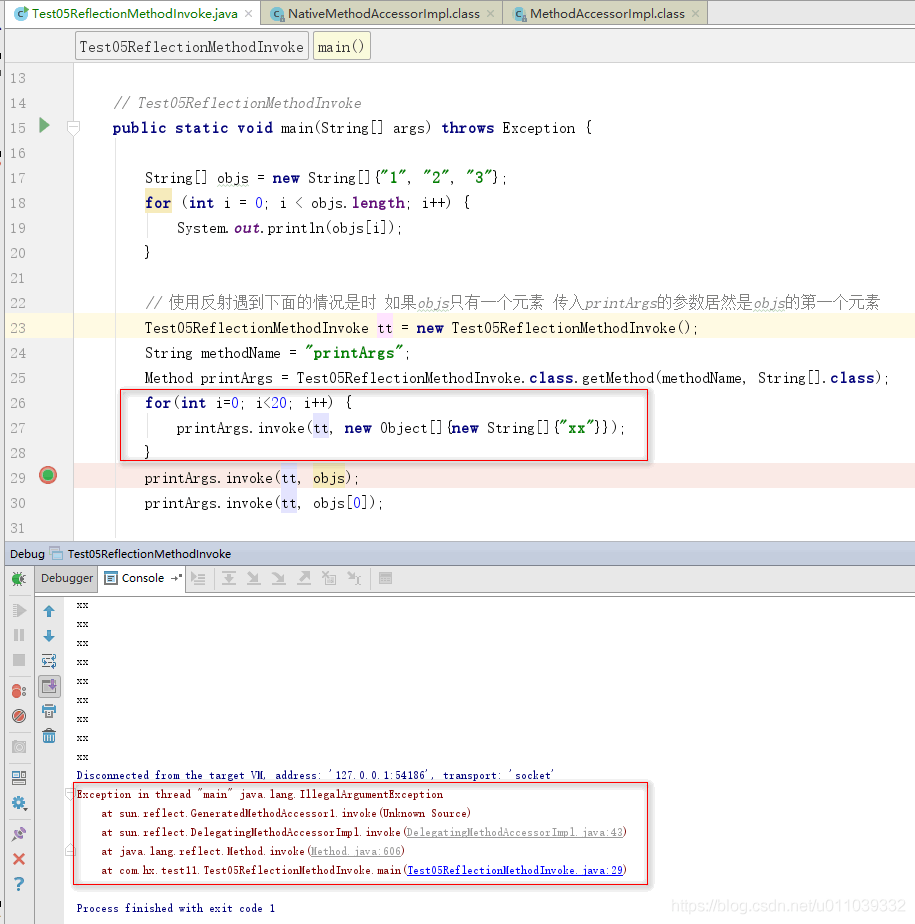Click the Run to Cursor icon

tap(354, 579)
